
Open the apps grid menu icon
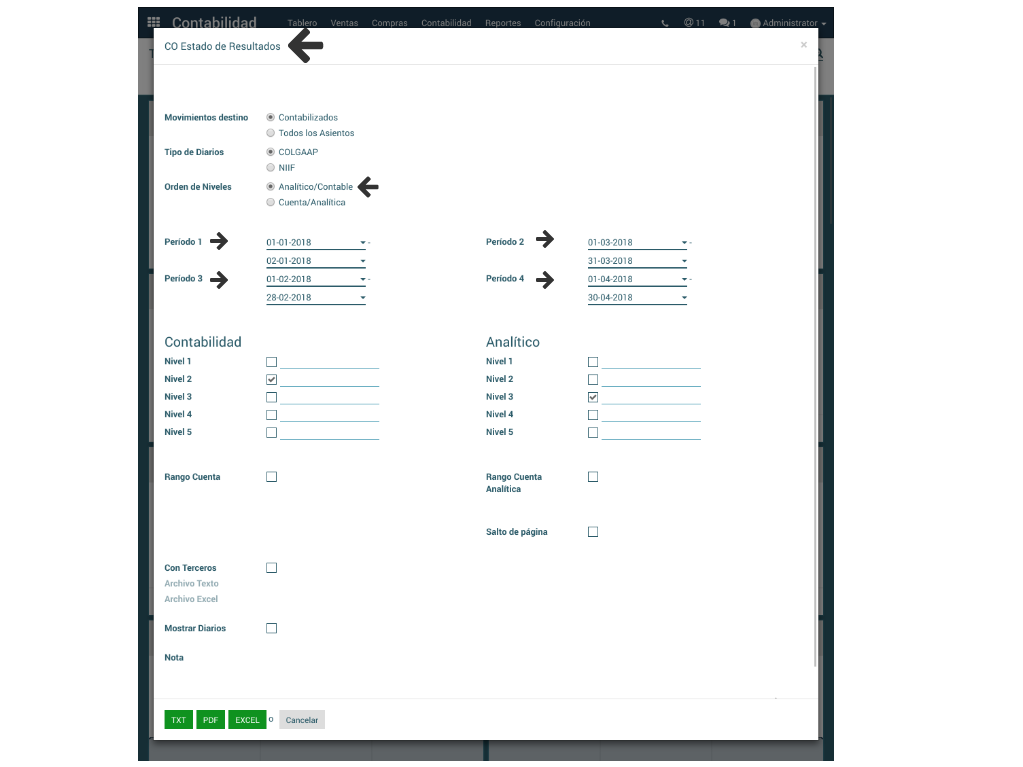(153, 22)
